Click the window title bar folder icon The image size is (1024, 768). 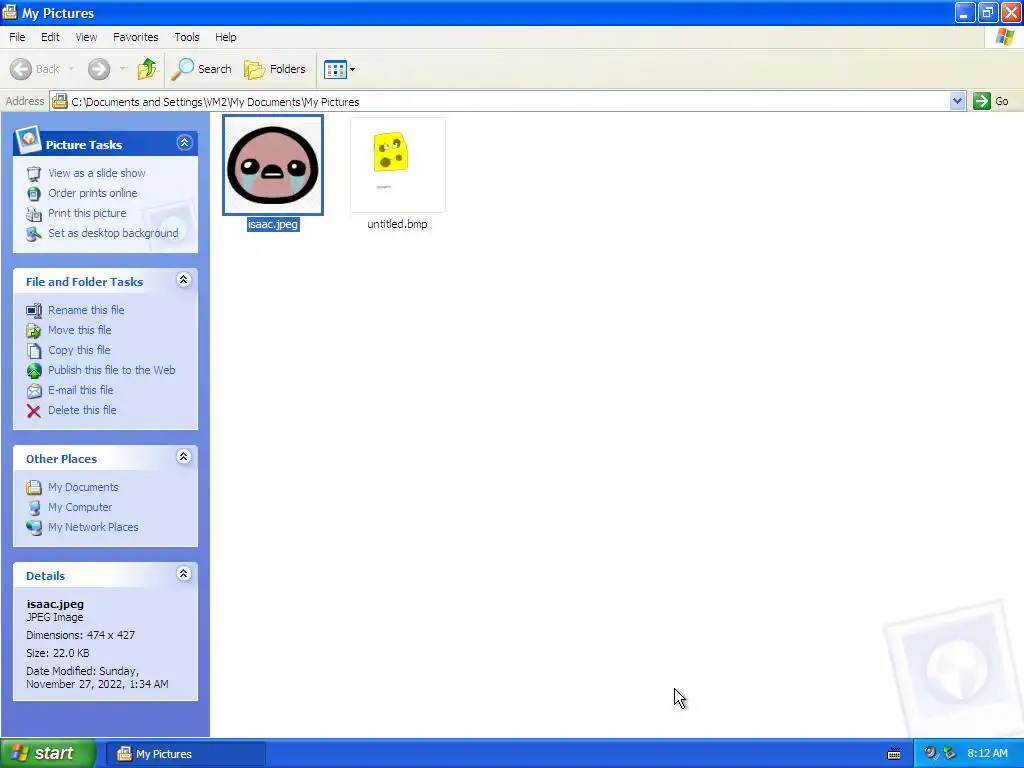10,12
